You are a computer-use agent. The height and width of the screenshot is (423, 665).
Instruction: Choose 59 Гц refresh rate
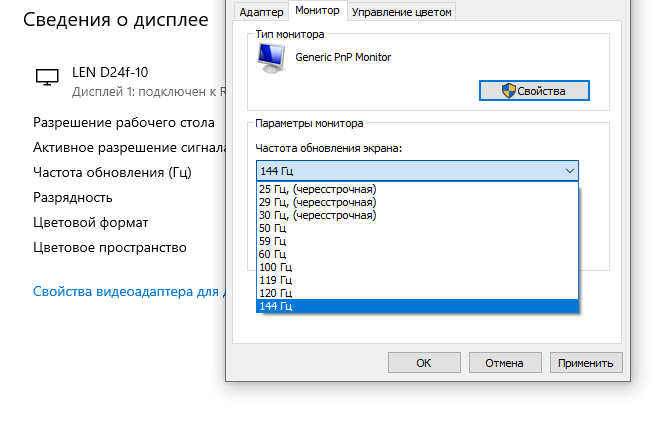(x=417, y=241)
